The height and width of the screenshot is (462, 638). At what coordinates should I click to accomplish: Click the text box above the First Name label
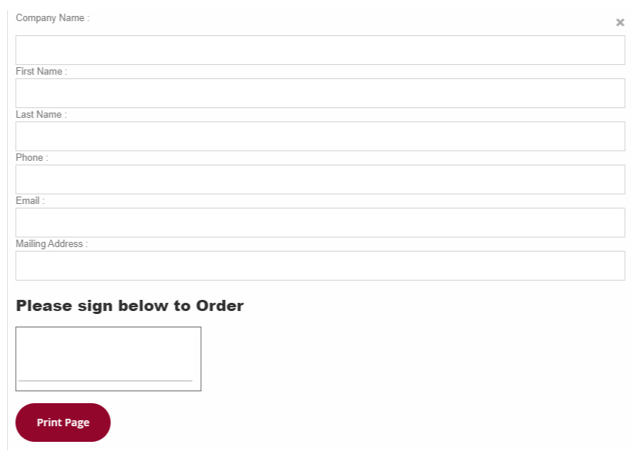pyautogui.click(x=320, y=50)
